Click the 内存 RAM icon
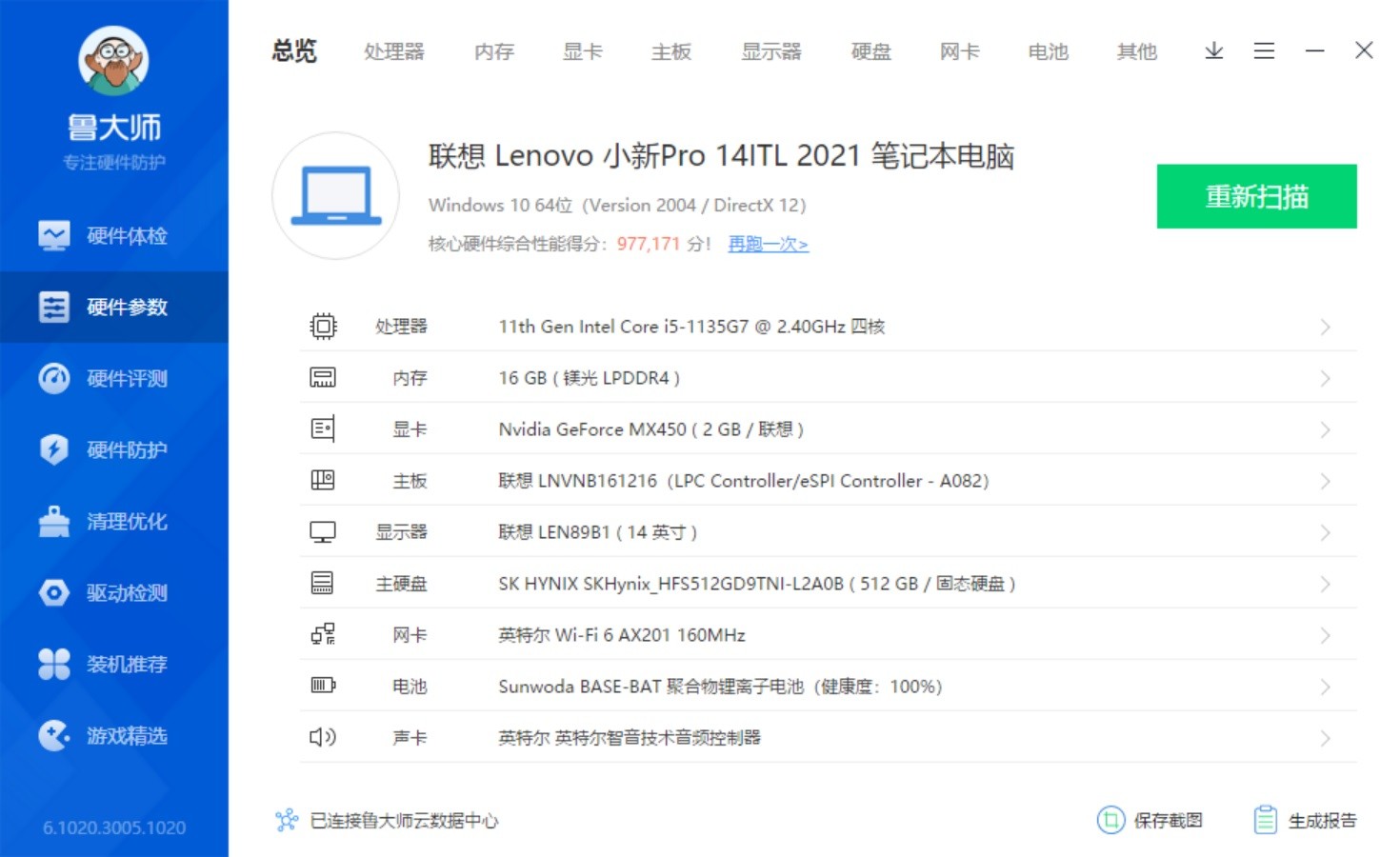Screen dimensions: 1400x857 [x=323, y=378]
